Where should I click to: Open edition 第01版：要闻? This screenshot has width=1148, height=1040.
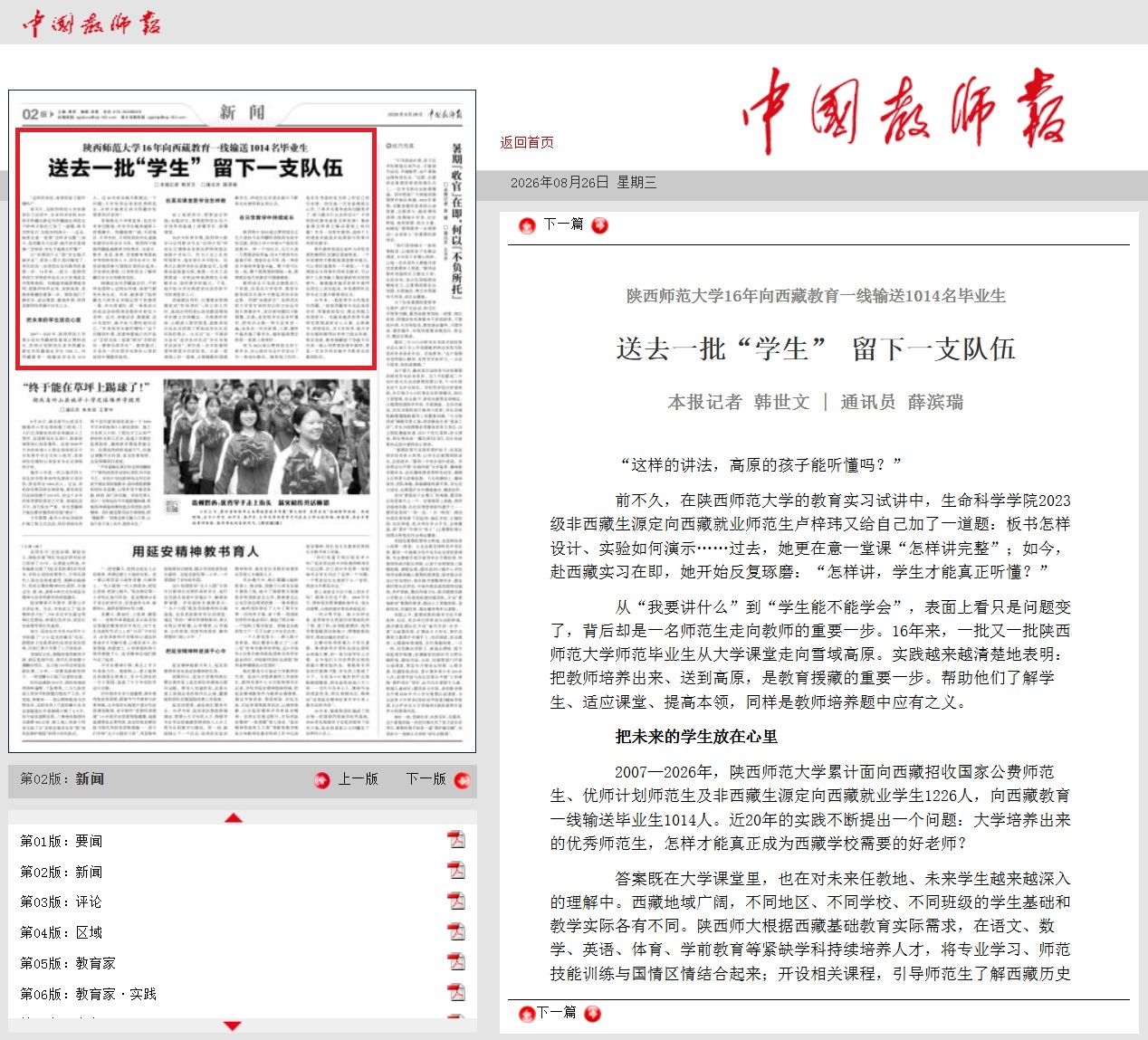pyautogui.click(x=62, y=841)
